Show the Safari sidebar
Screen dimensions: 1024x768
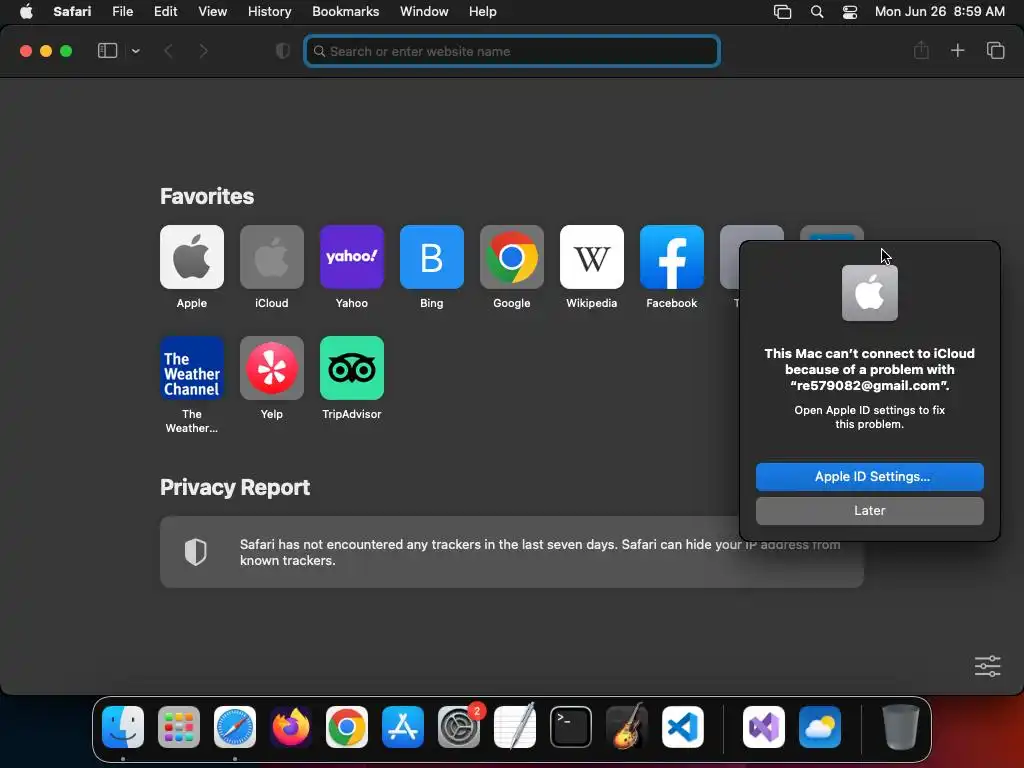click(x=107, y=51)
